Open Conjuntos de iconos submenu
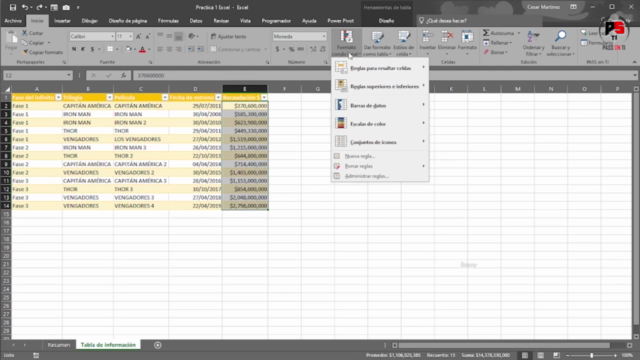Viewport: 640px width, 360px height. pos(380,142)
